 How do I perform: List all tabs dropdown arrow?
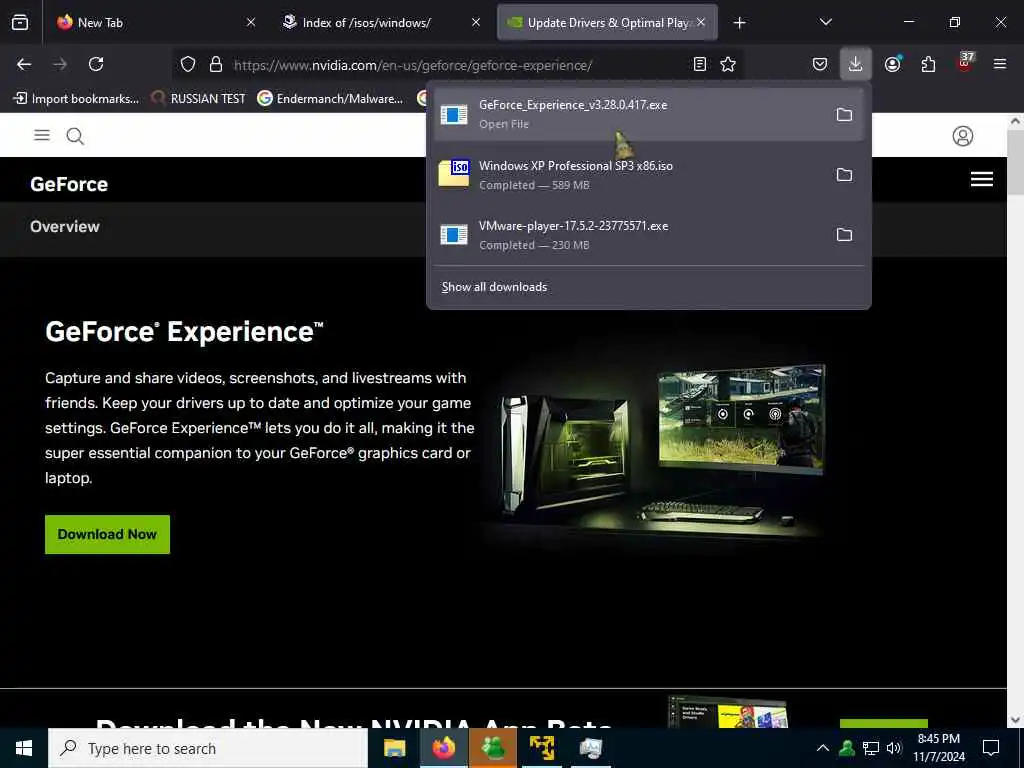click(825, 22)
